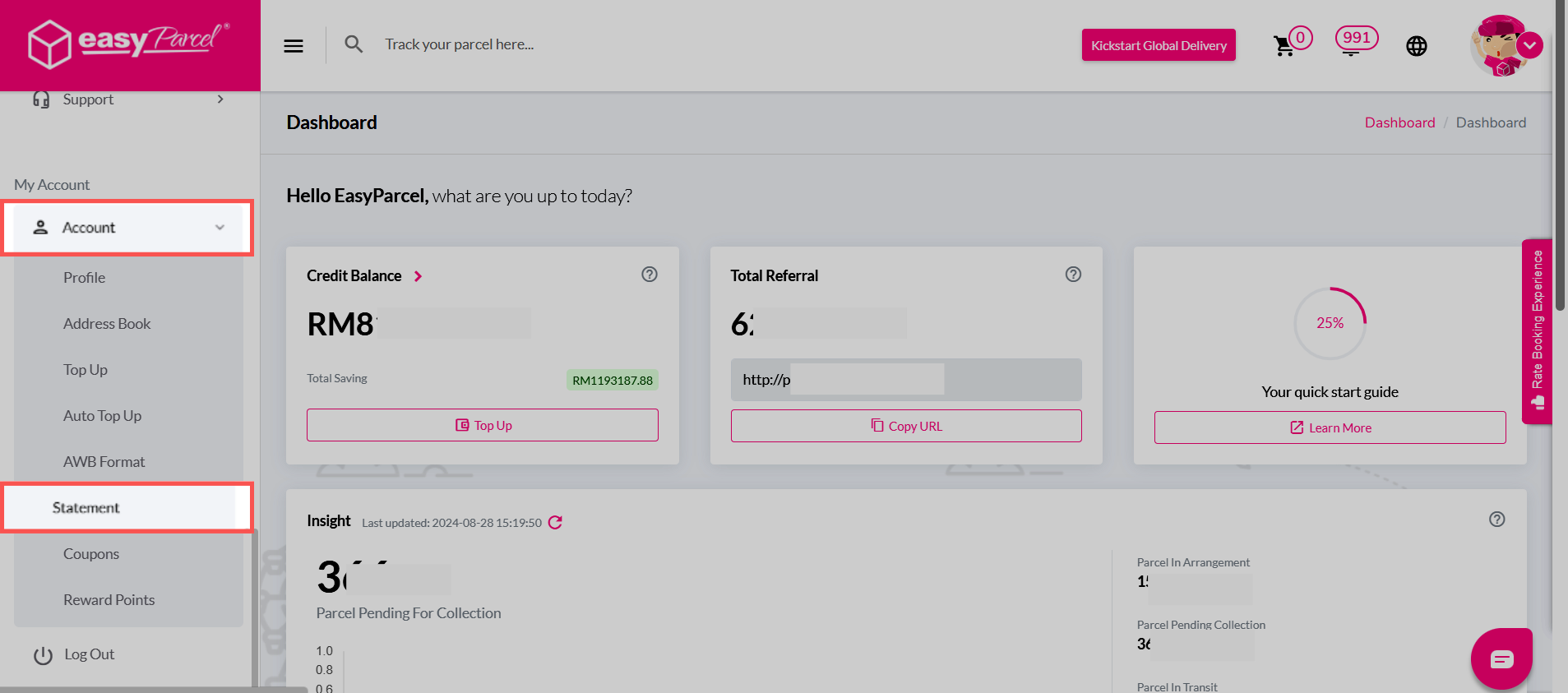Click the Log Out label
This screenshot has height=693, width=1568.
coord(90,654)
